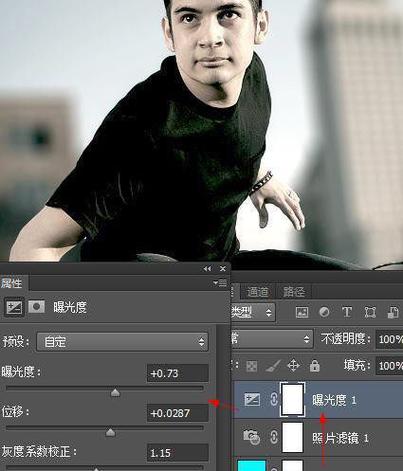Click the adjustment layer filter icon
This screenshot has height=471, width=403.
point(324,312)
